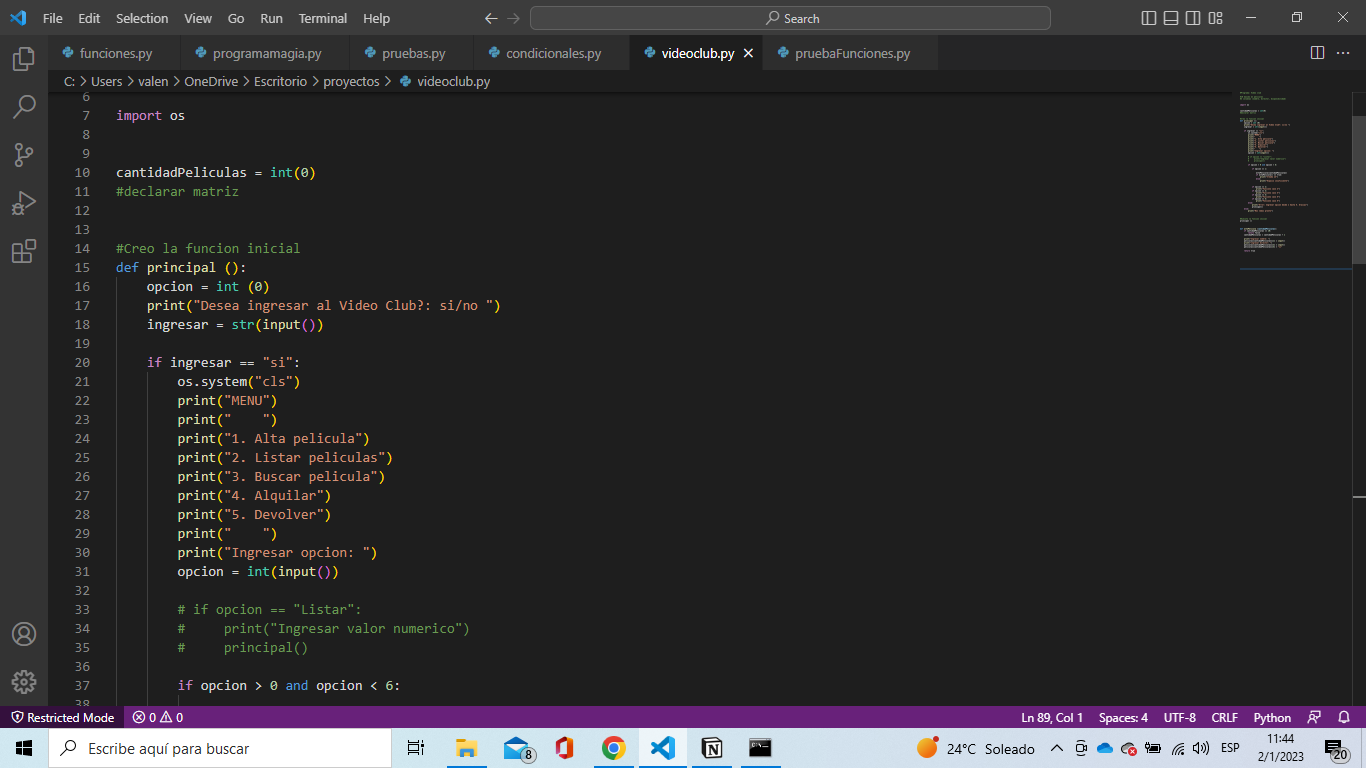Screen dimensions: 1366x768
Task: Open Windows Start menu
Action: click(x=24, y=748)
